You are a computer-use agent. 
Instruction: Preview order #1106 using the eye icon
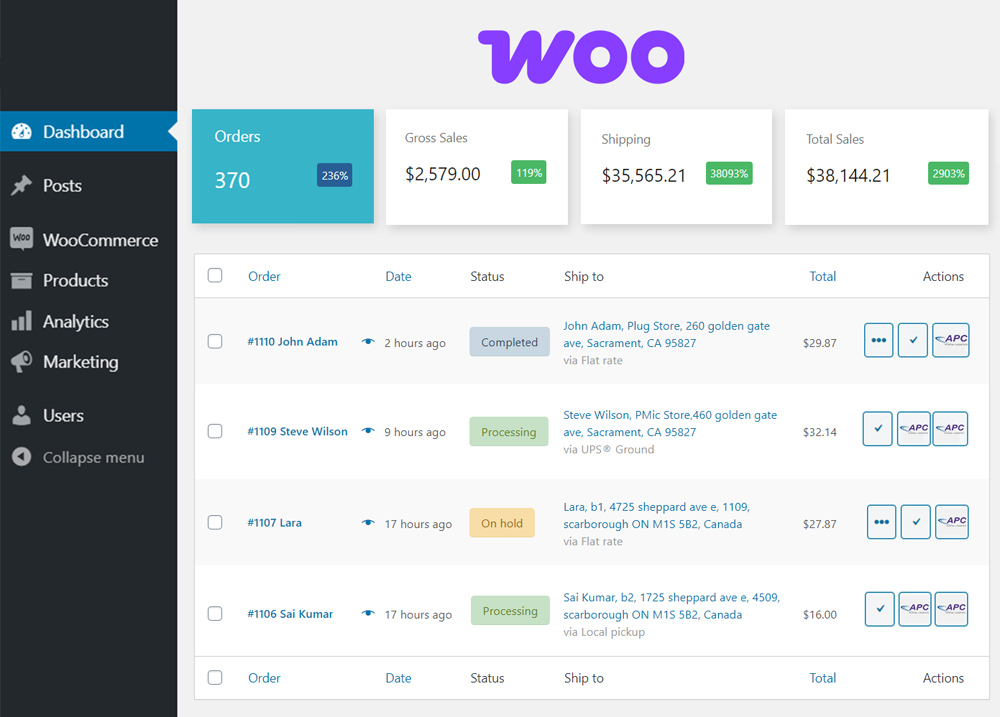tap(368, 614)
